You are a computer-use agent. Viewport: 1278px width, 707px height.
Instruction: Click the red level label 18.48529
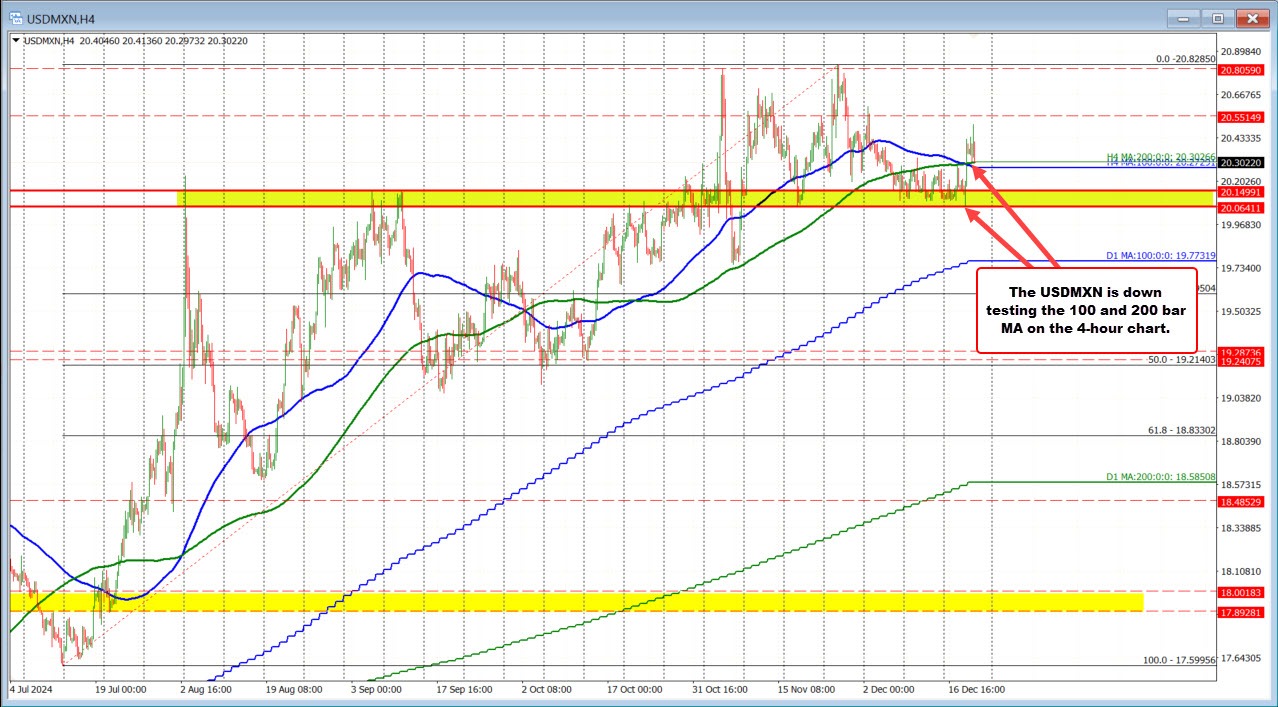point(1243,501)
